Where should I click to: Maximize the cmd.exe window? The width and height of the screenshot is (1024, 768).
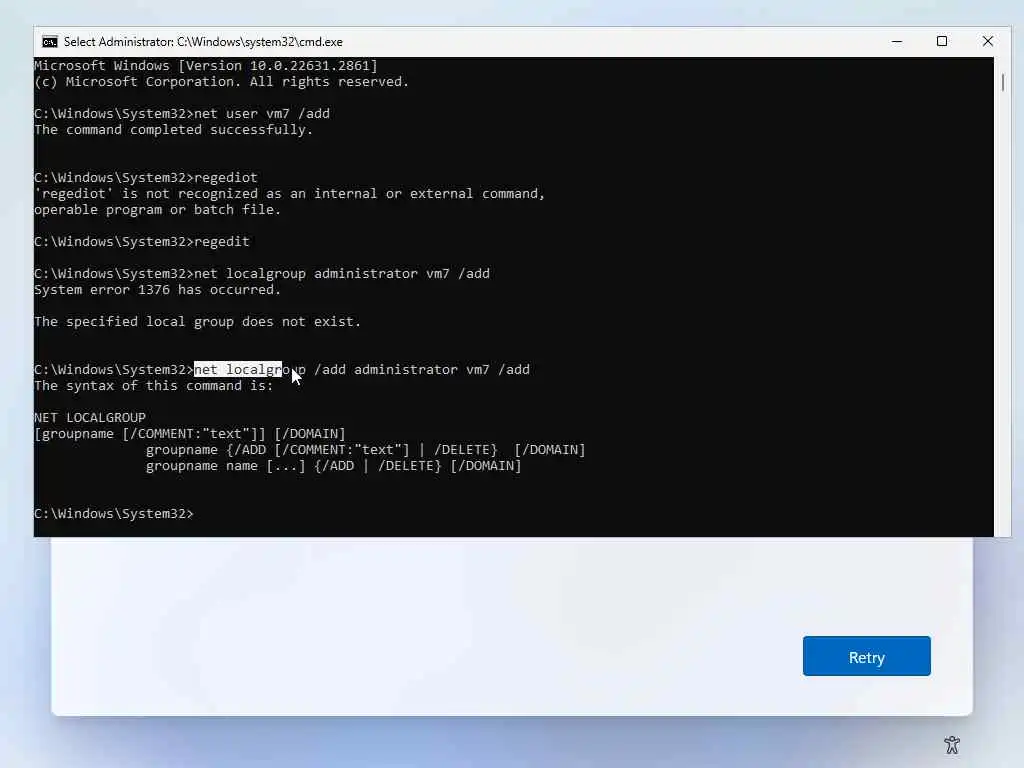(942, 42)
